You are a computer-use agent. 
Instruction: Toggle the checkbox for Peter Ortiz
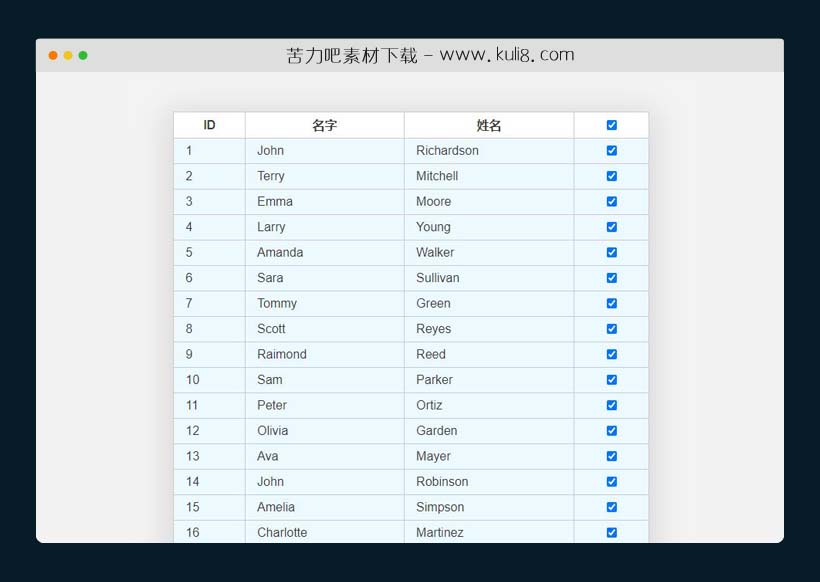point(610,405)
